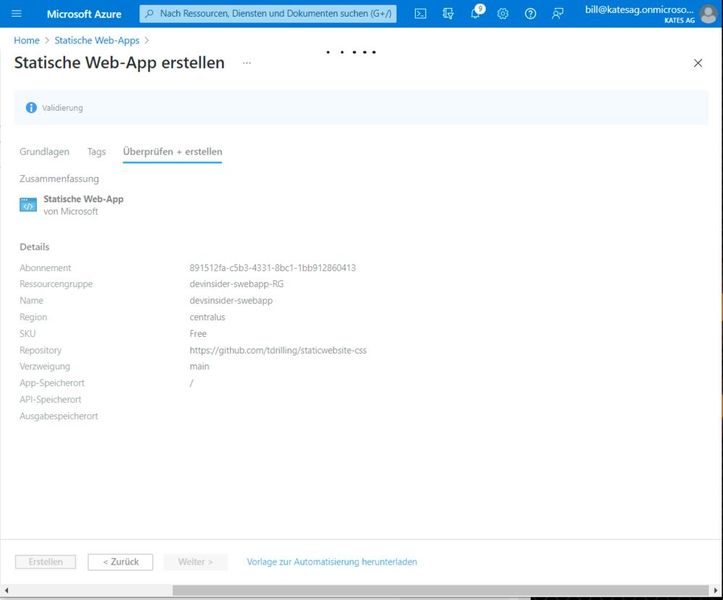
Task: Go to the Home breadcrumb
Action: (x=26, y=41)
